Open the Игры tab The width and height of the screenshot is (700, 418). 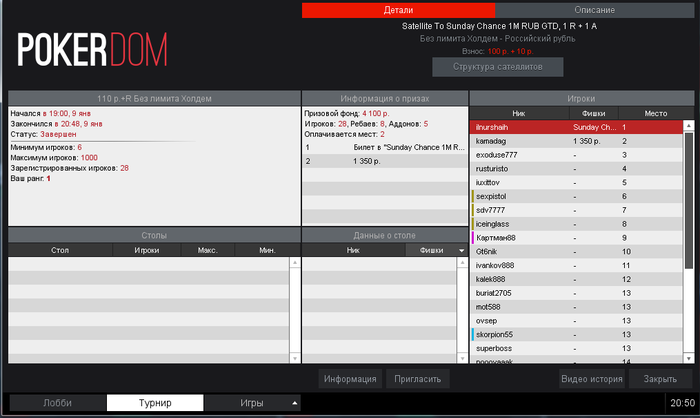point(252,403)
